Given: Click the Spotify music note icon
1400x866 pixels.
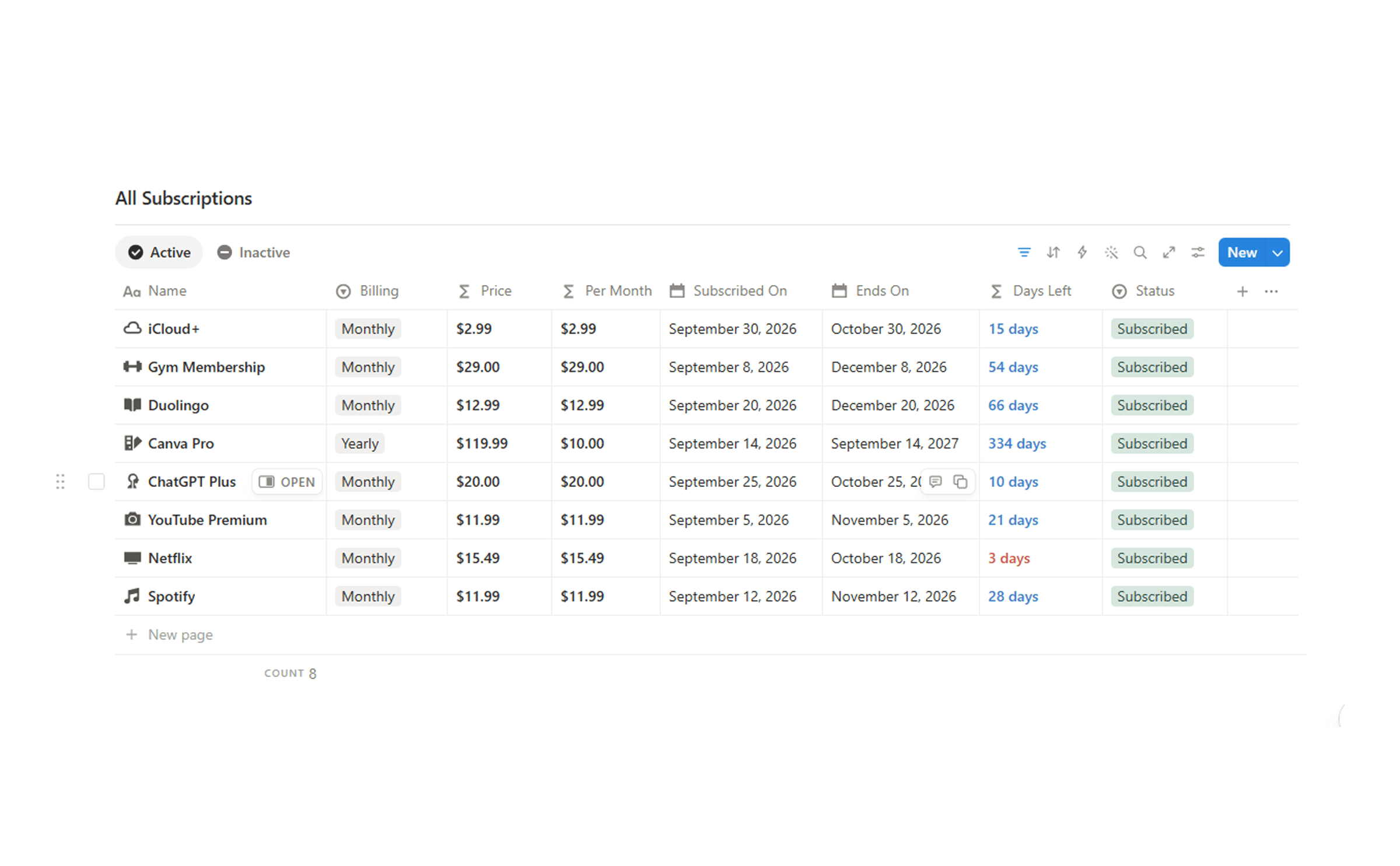Looking at the screenshot, I should [x=132, y=596].
